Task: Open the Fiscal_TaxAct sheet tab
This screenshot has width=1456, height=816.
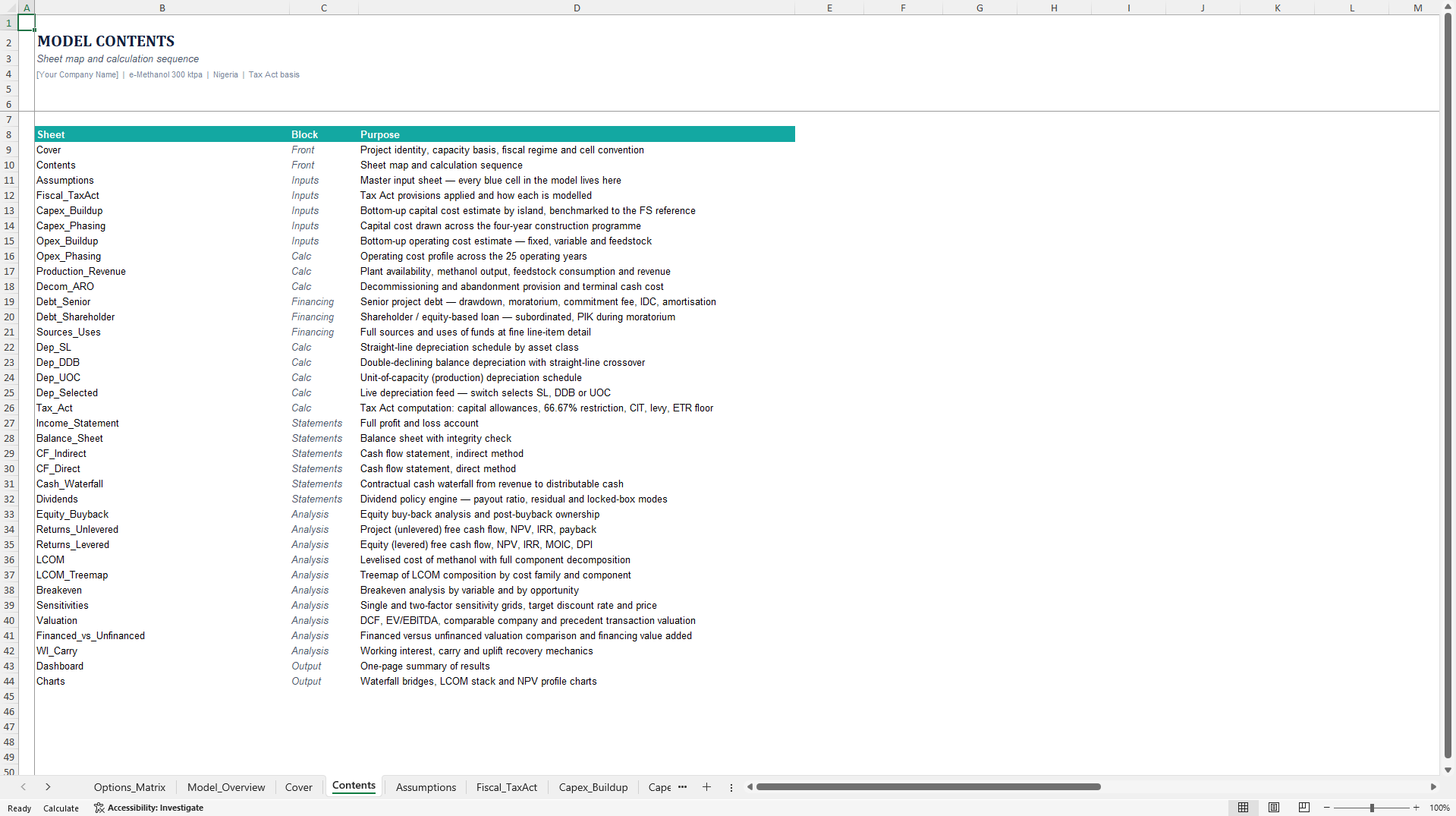Action: click(507, 787)
